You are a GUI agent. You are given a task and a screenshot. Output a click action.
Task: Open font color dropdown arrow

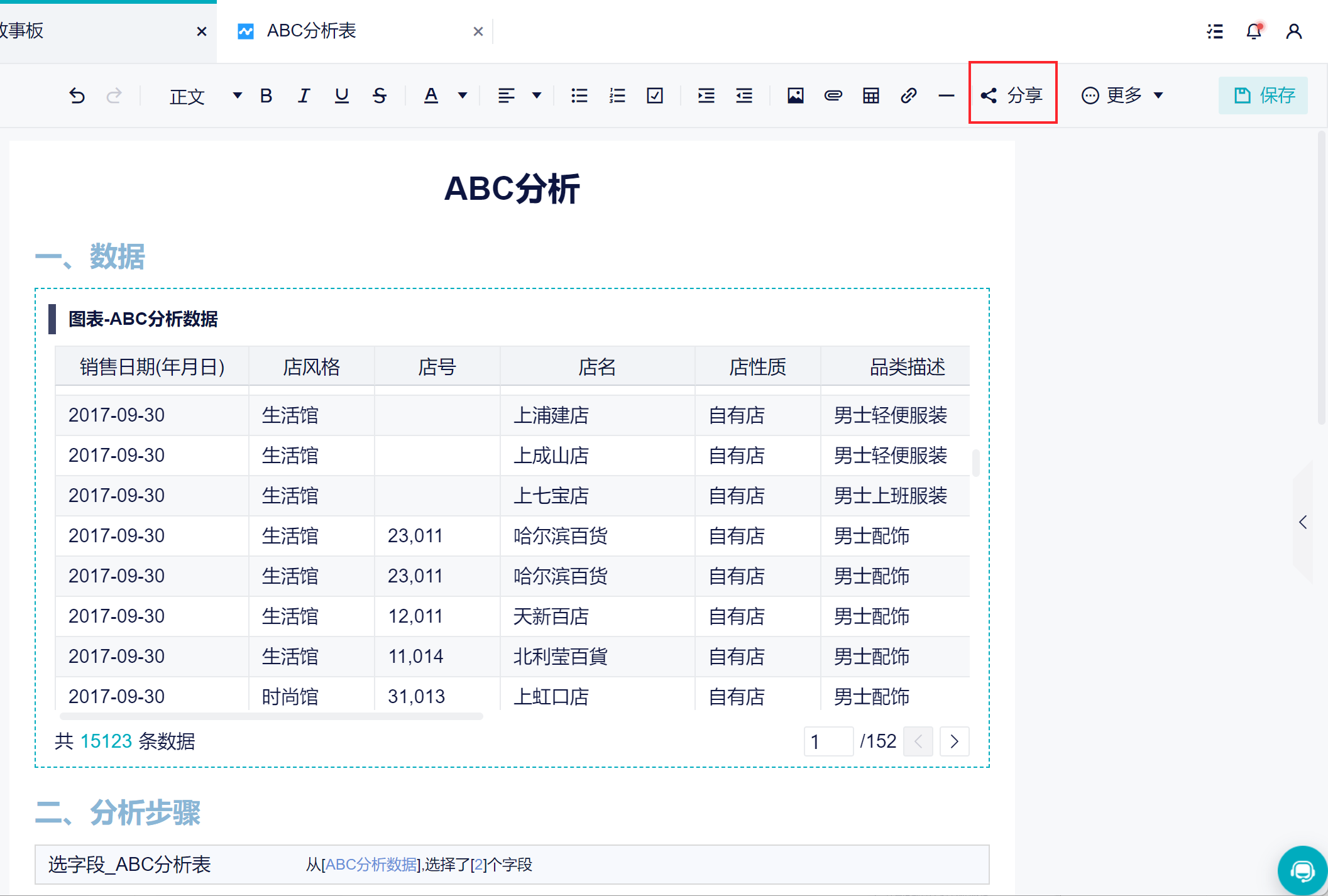pyautogui.click(x=463, y=96)
